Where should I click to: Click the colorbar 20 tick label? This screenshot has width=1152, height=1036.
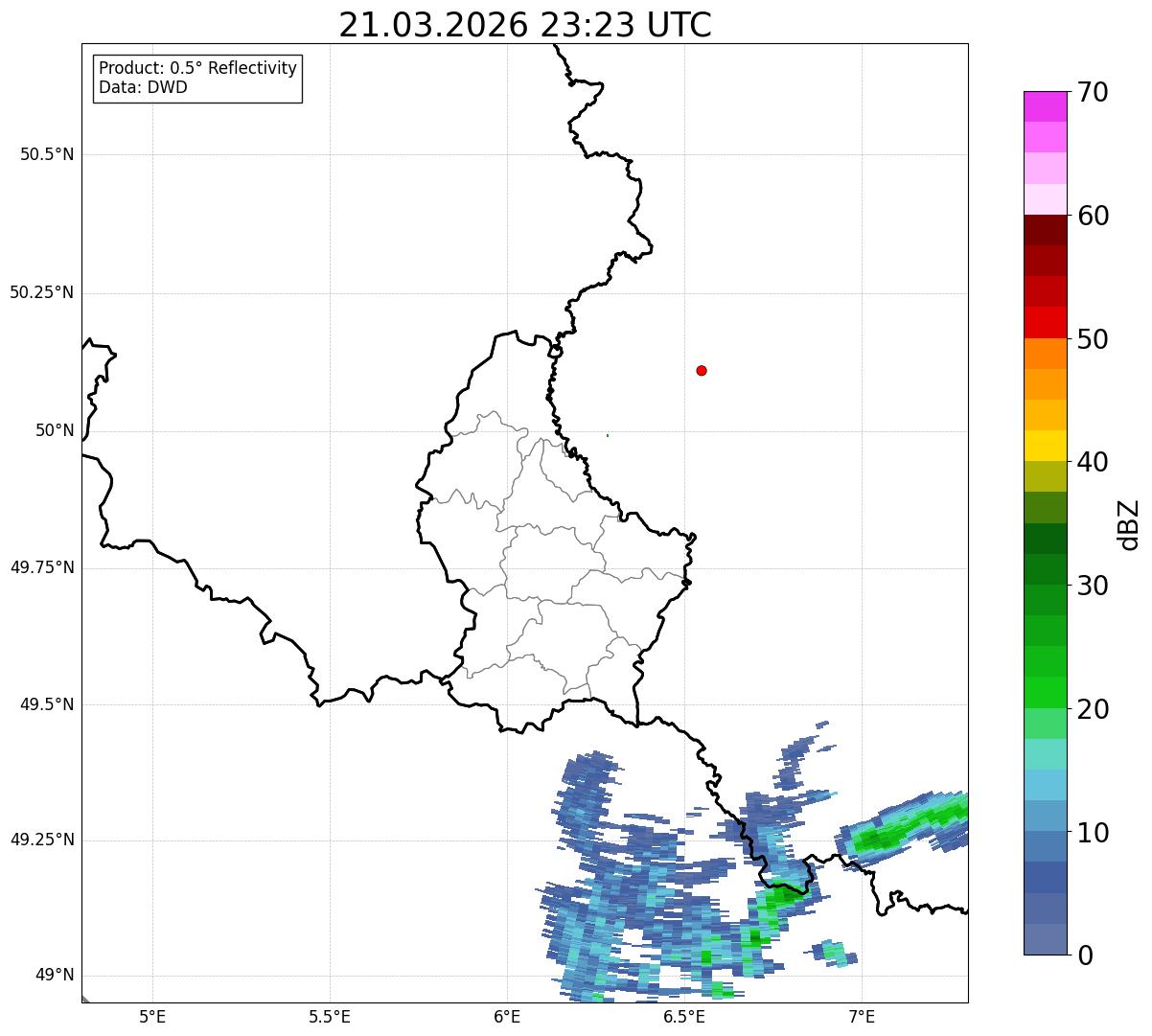point(1093,709)
